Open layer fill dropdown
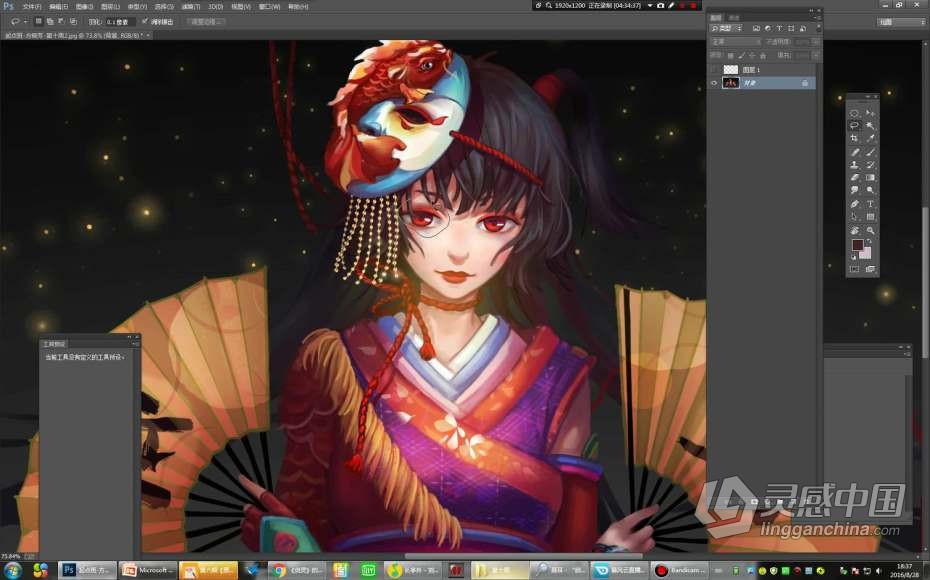The width and height of the screenshot is (930, 580). point(814,56)
